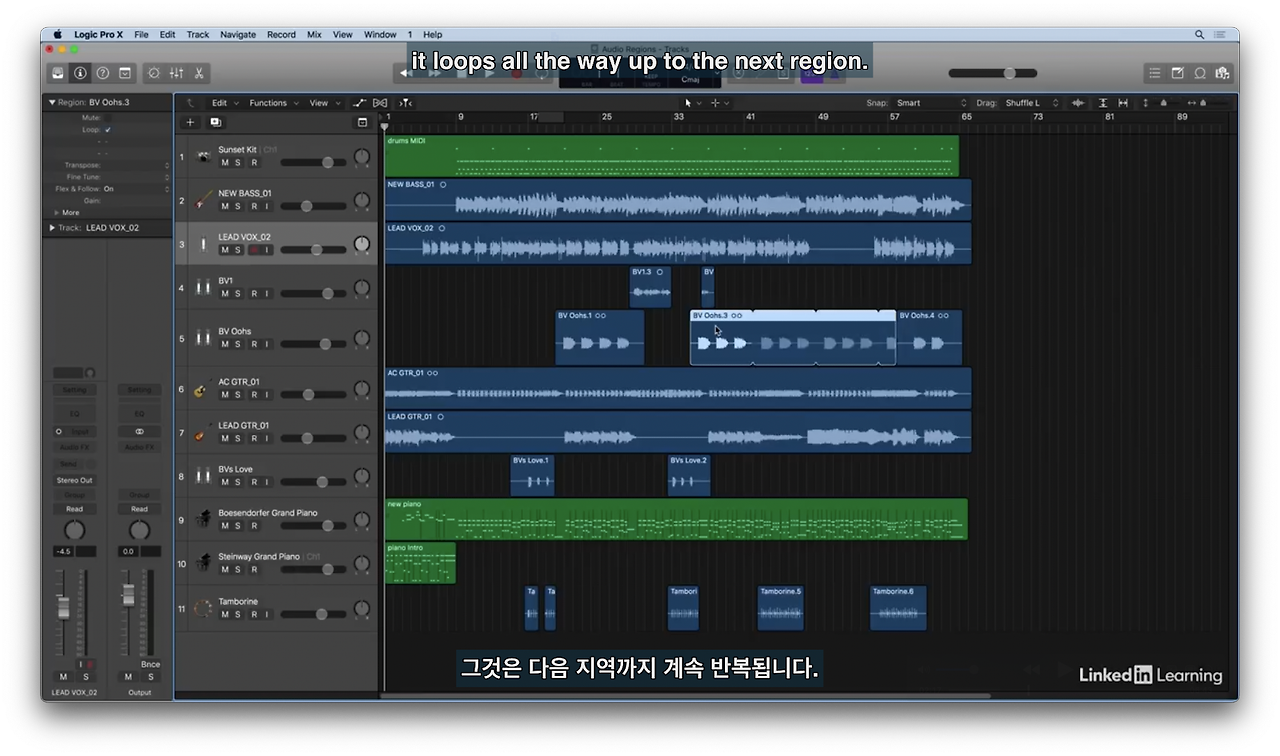Show the Toolbar icon in control bar

coord(125,73)
